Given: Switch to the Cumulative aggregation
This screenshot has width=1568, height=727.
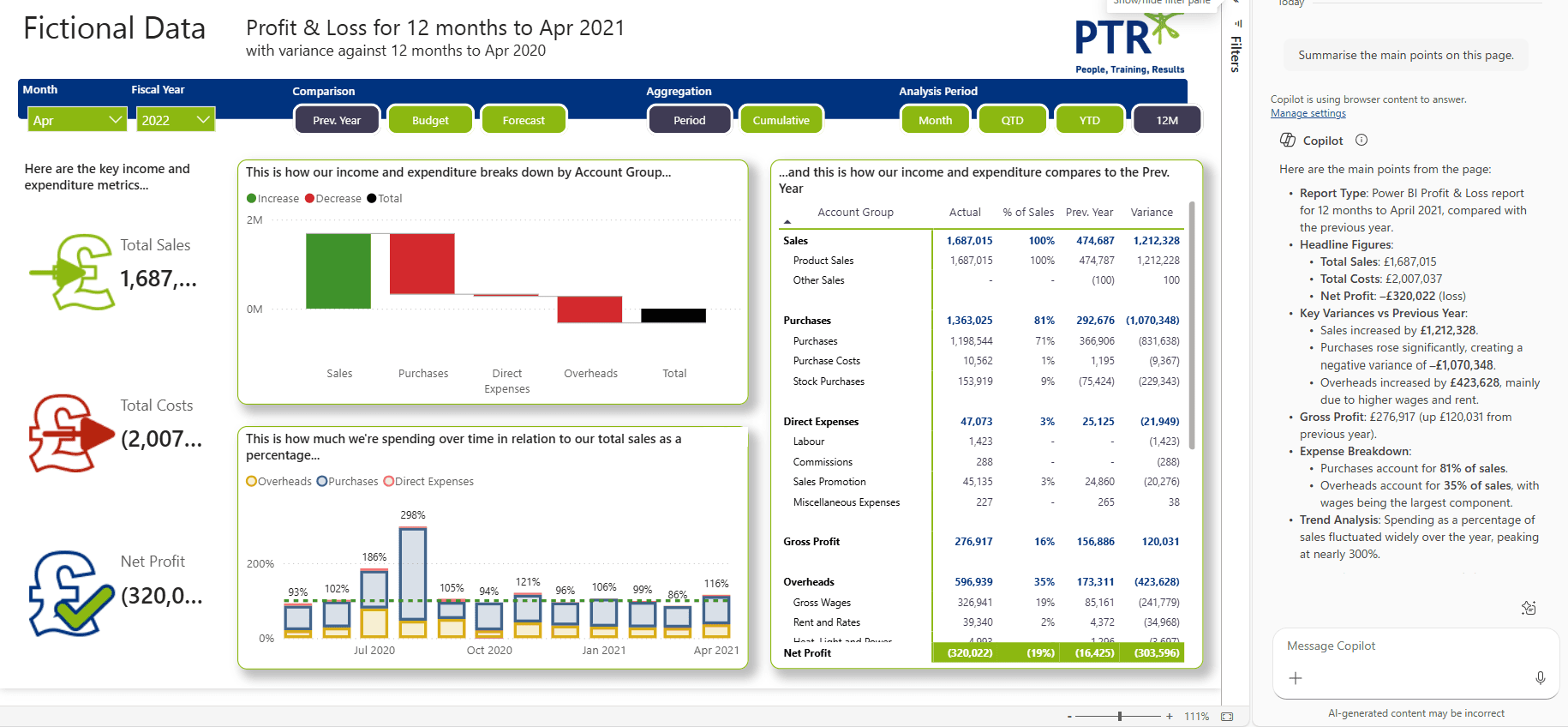Looking at the screenshot, I should coord(781,120).
